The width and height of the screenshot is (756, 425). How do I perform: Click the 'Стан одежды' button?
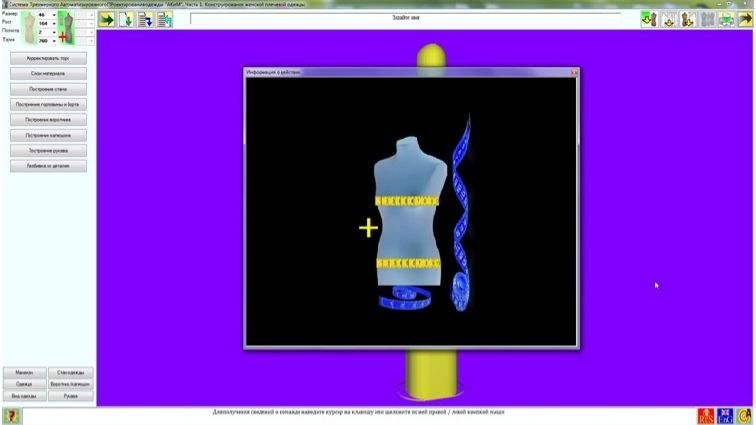[x=71, y=372]
